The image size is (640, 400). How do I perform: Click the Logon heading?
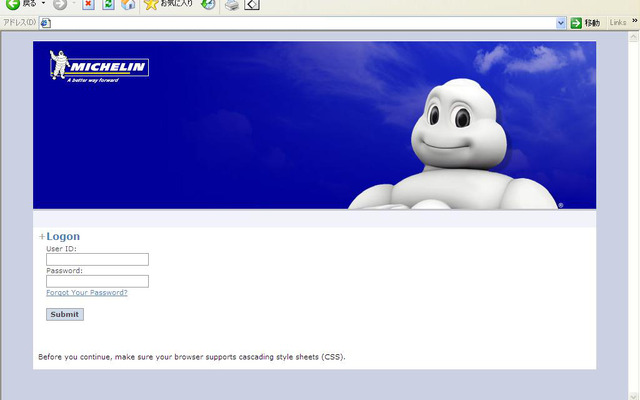63,236
